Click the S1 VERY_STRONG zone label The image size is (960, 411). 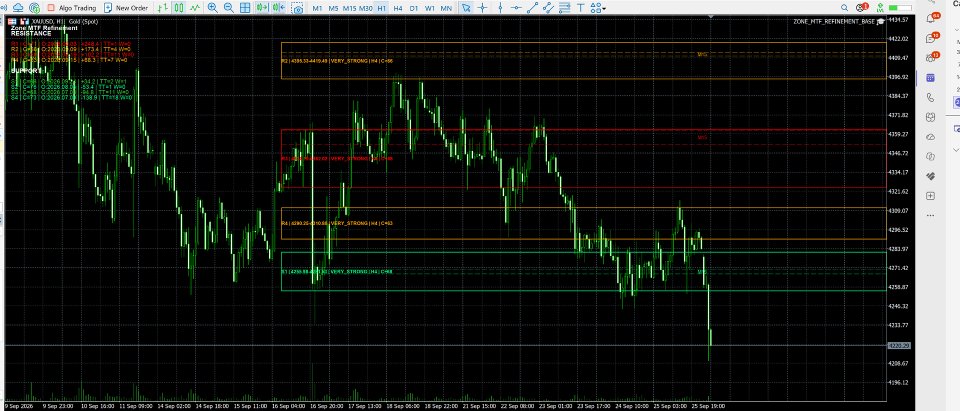[337, 271]
